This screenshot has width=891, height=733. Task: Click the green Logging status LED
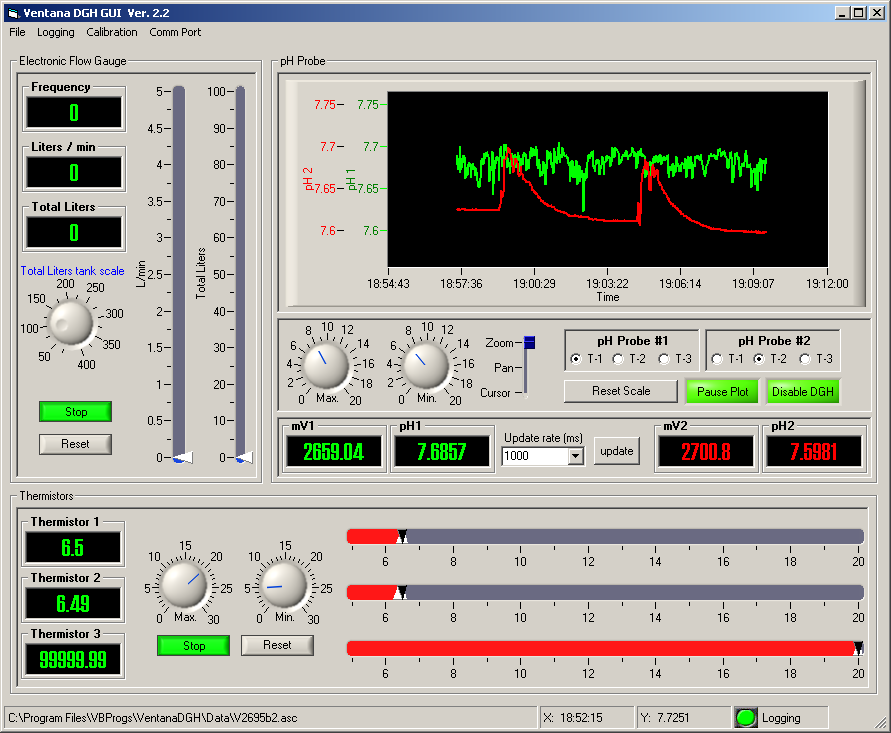(746, 718)
